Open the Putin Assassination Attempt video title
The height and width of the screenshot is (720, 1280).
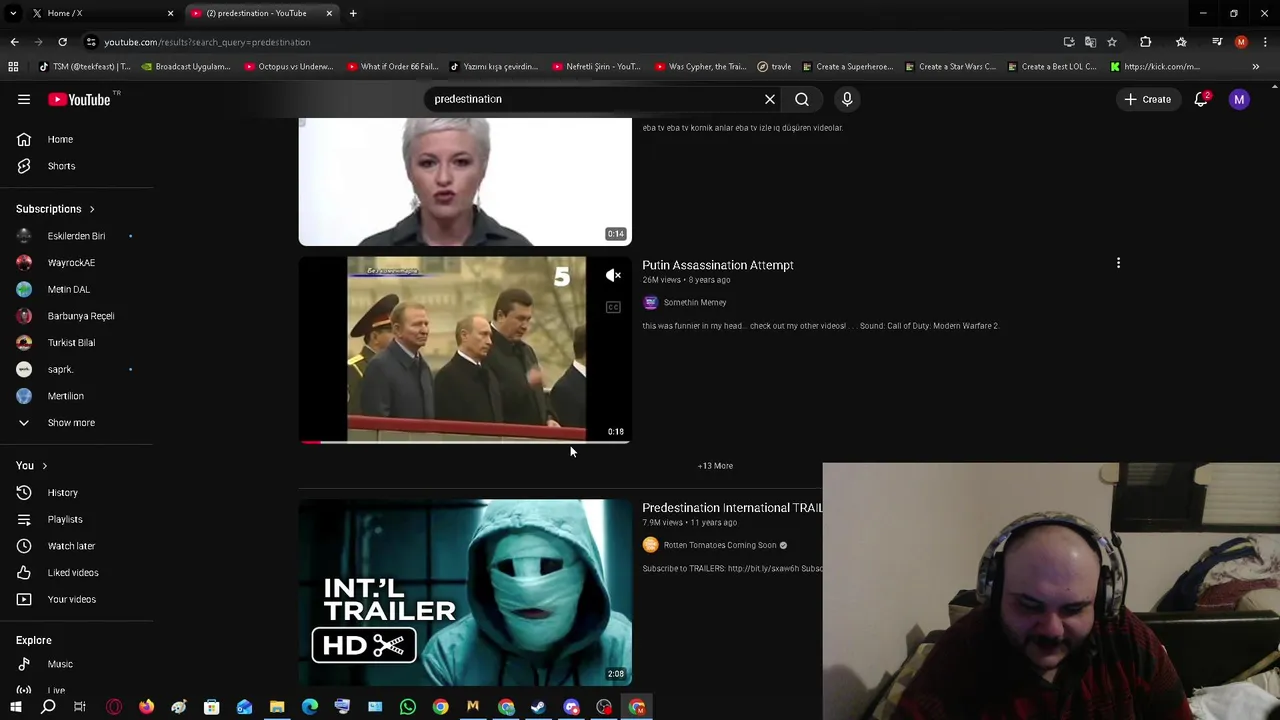pos(718,265)
